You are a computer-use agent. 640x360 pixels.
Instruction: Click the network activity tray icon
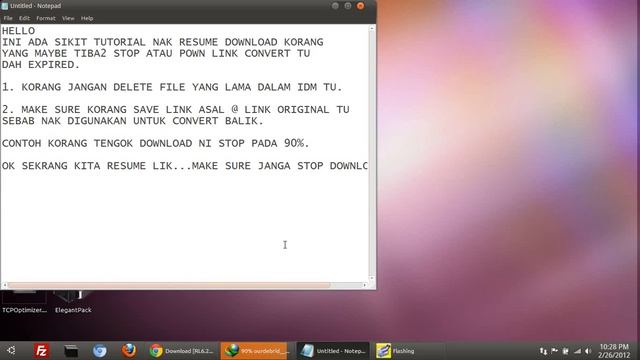[x=543, y=351]
